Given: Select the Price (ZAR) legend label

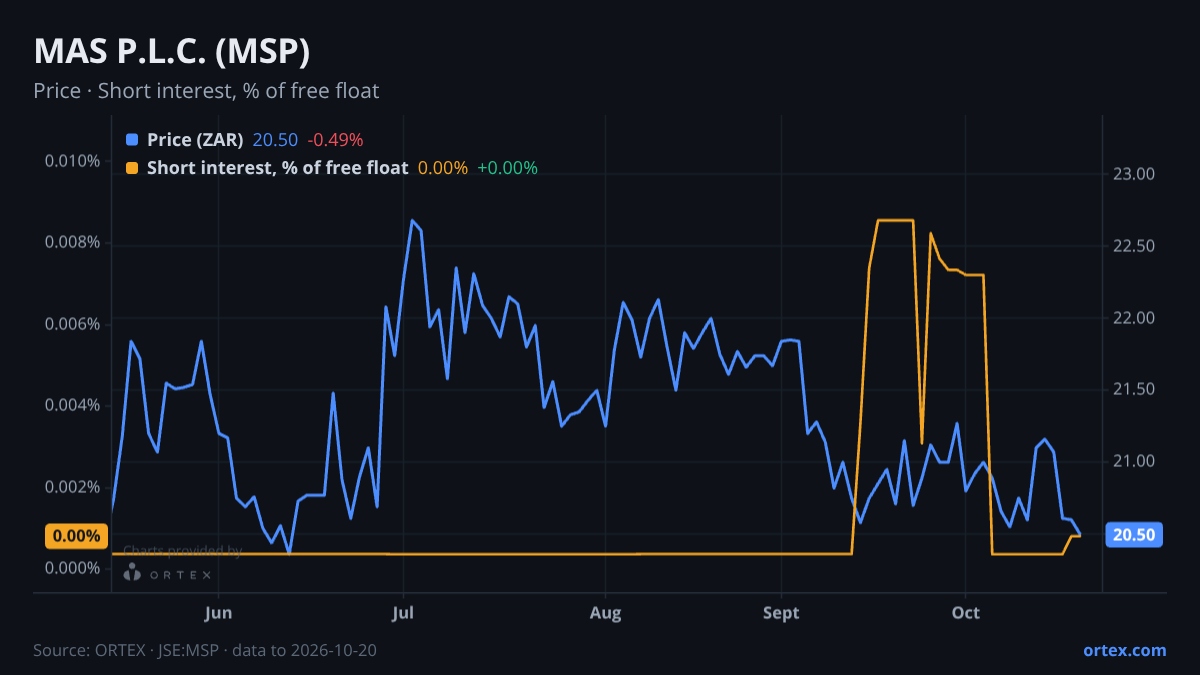Looking at the screenshot, I should pos(195,140).
